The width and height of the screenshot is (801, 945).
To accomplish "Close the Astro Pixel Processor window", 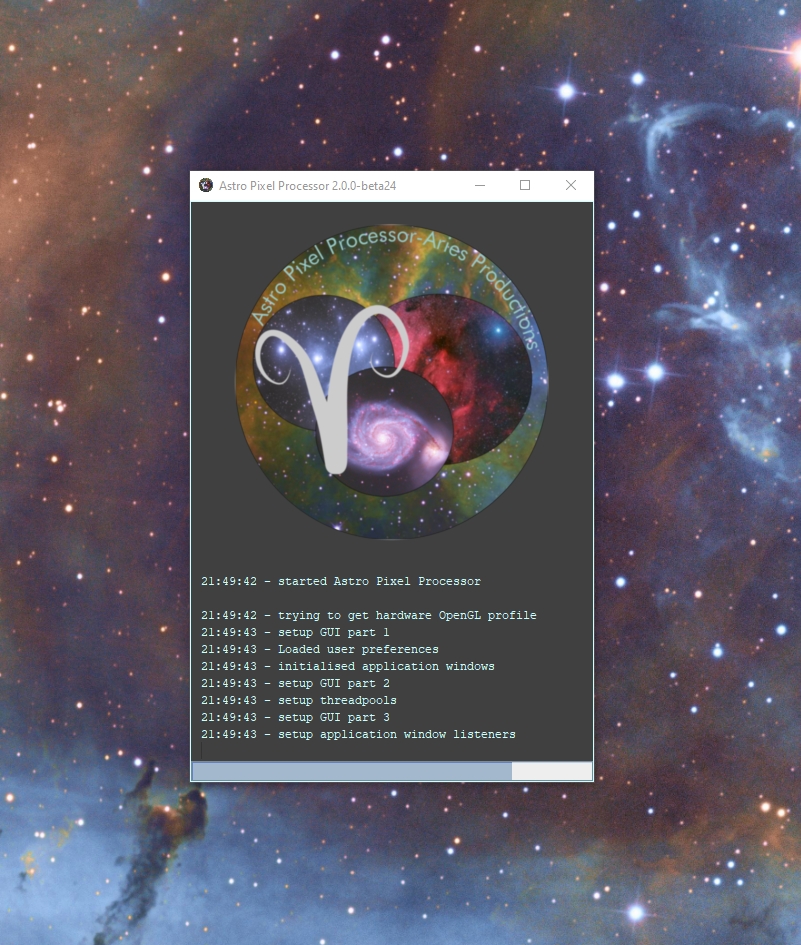I will pos(571,185).
